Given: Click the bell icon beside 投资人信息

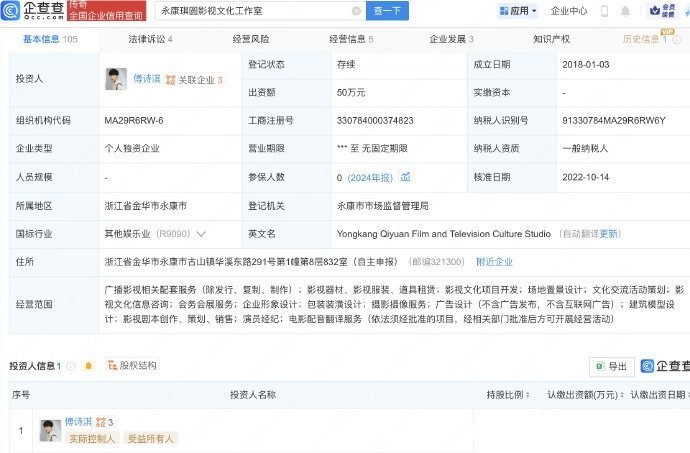Looking at the screenshot, I should click(x=88, y=366).
